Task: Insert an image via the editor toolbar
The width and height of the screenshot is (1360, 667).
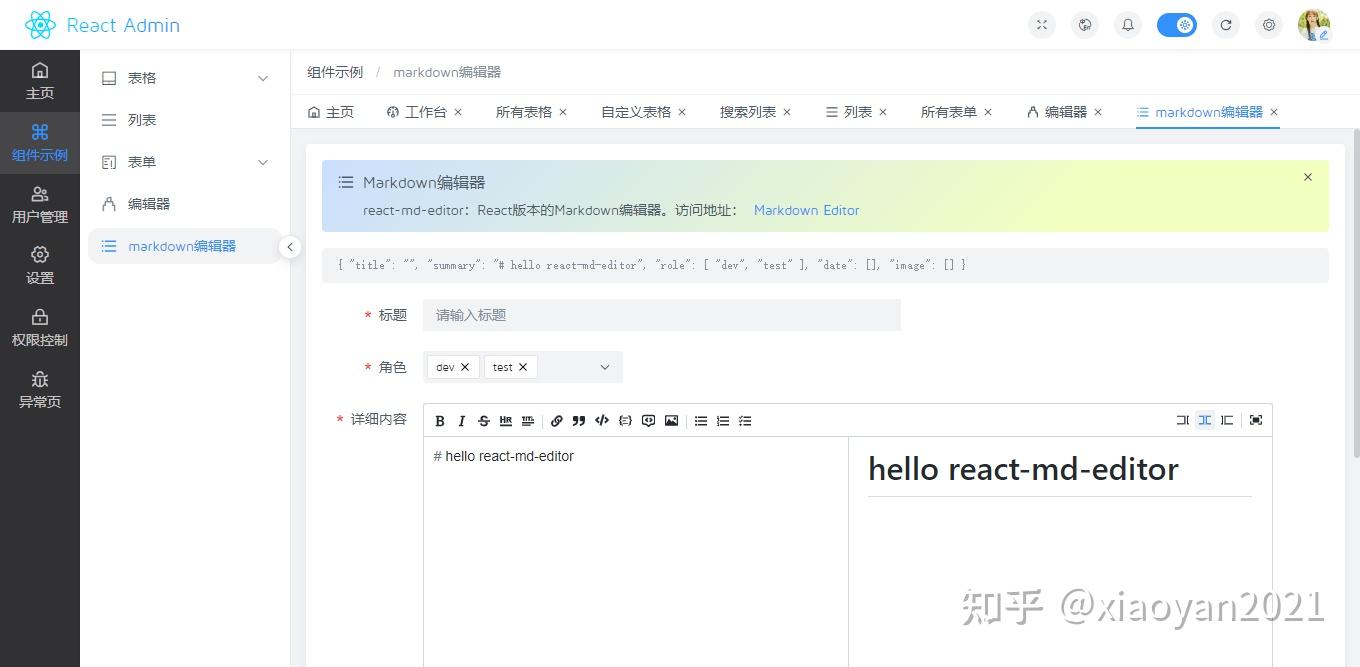Action: [x=673, y=420]
